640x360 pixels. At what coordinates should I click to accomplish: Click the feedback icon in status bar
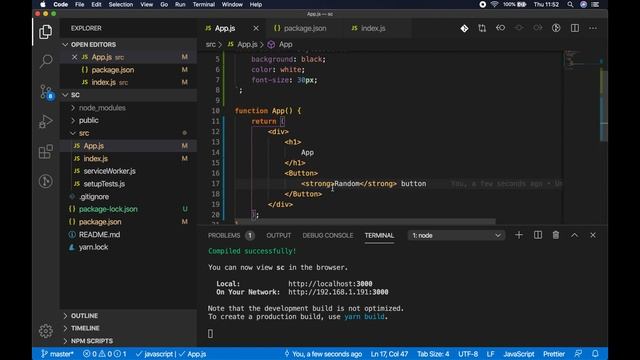click(578, 353)
